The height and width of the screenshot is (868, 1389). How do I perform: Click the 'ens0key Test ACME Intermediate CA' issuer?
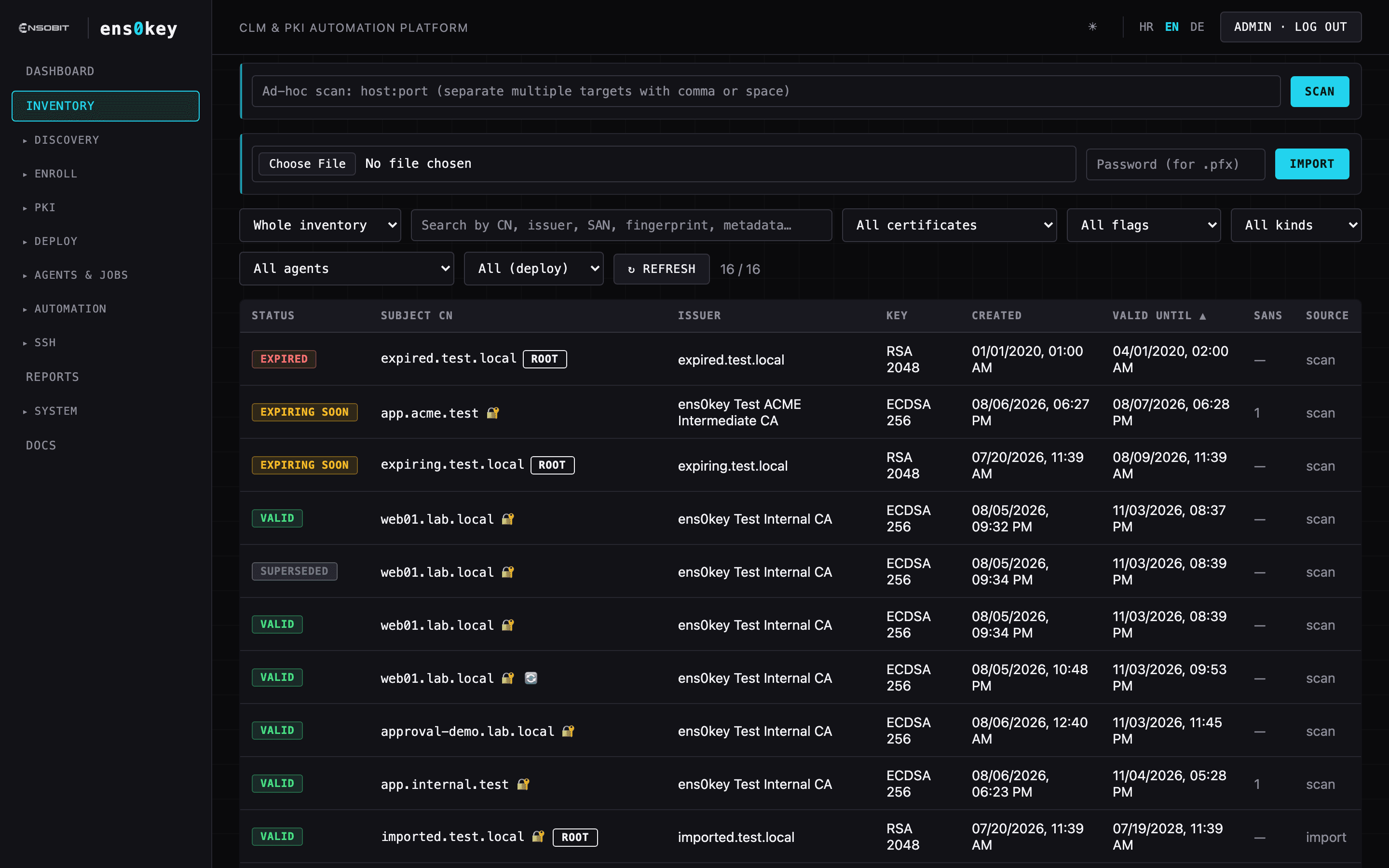739,412
